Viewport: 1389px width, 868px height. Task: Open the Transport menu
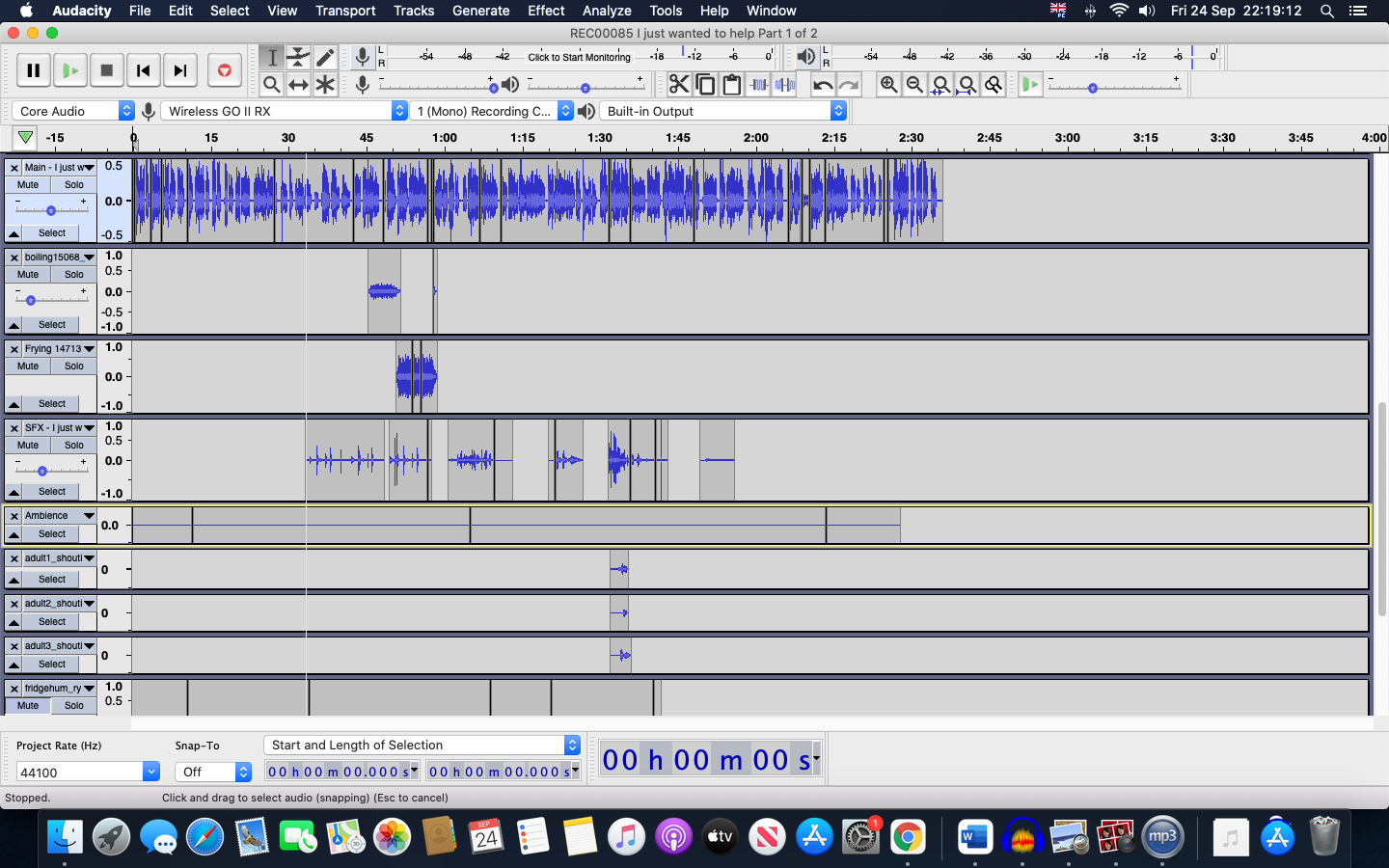point(345,11)
